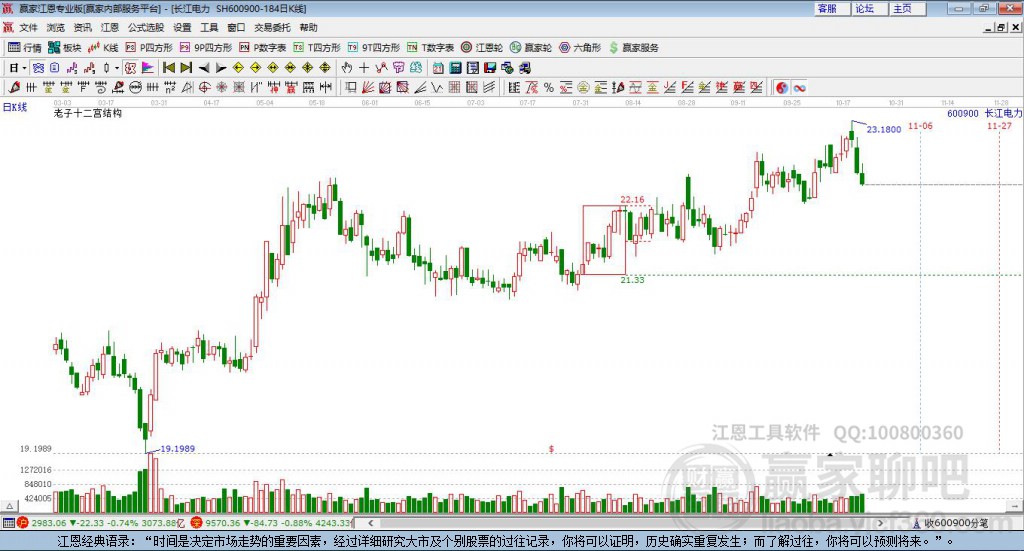Select the percent % retracement tool

point(549,87)
